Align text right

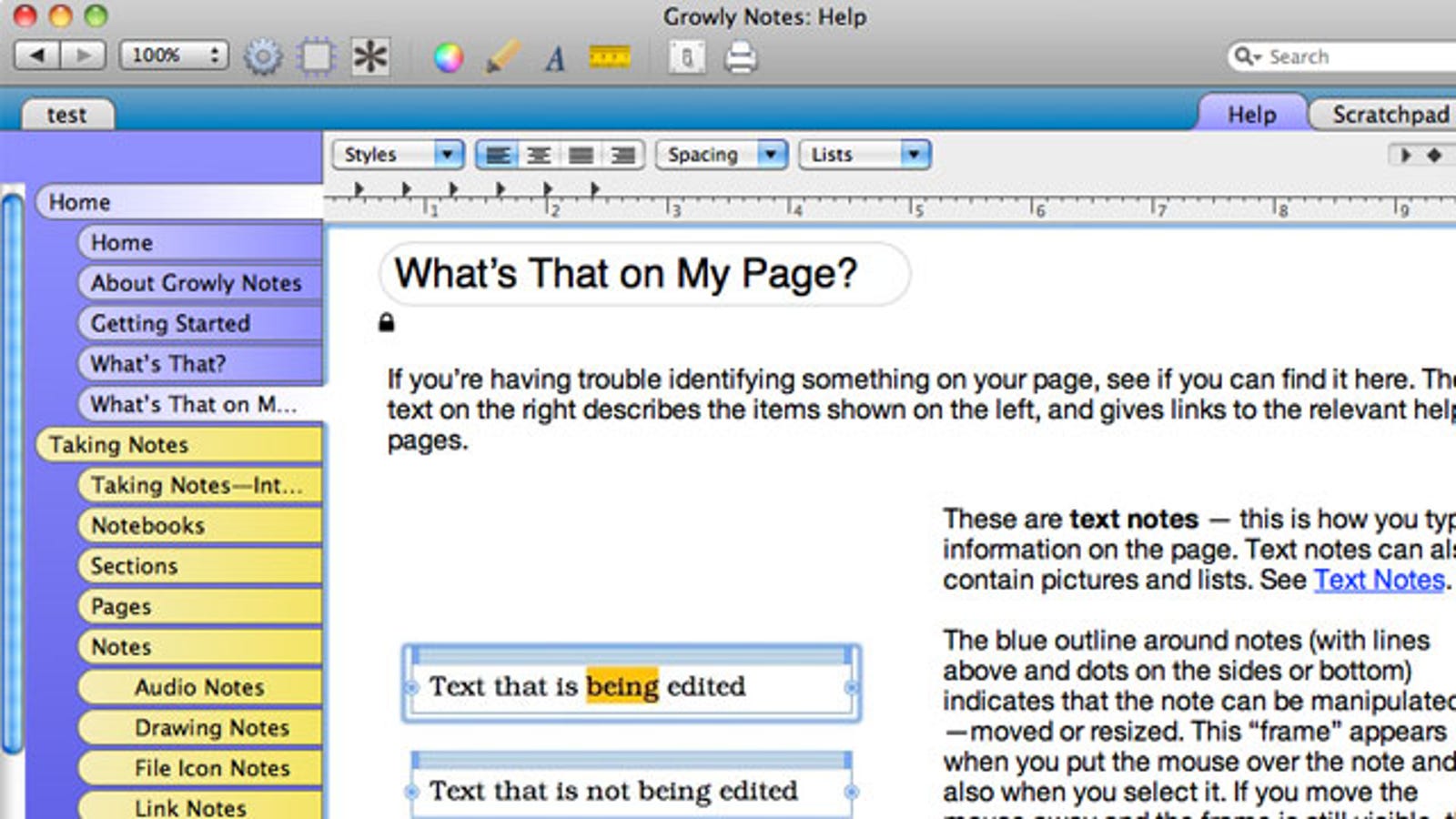tap(622, 155)
